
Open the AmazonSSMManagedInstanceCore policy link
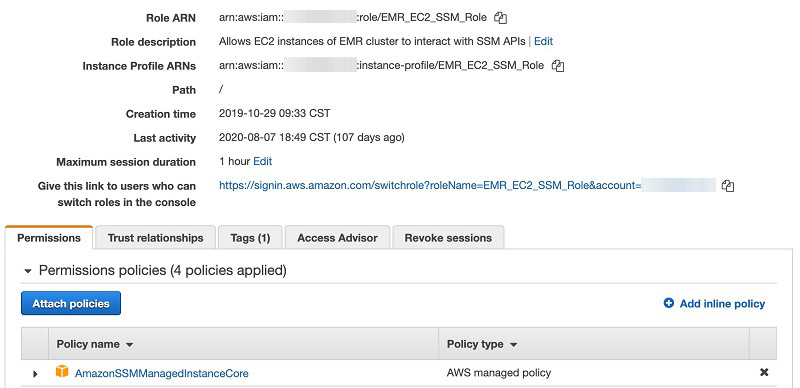(x=162, y=373)
